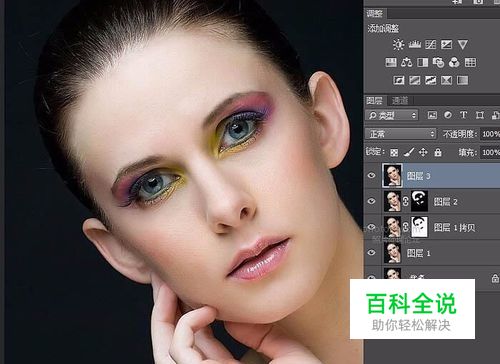Click the layer name 图层 3
Screen dimensions: 500x364
click(419, 176)
